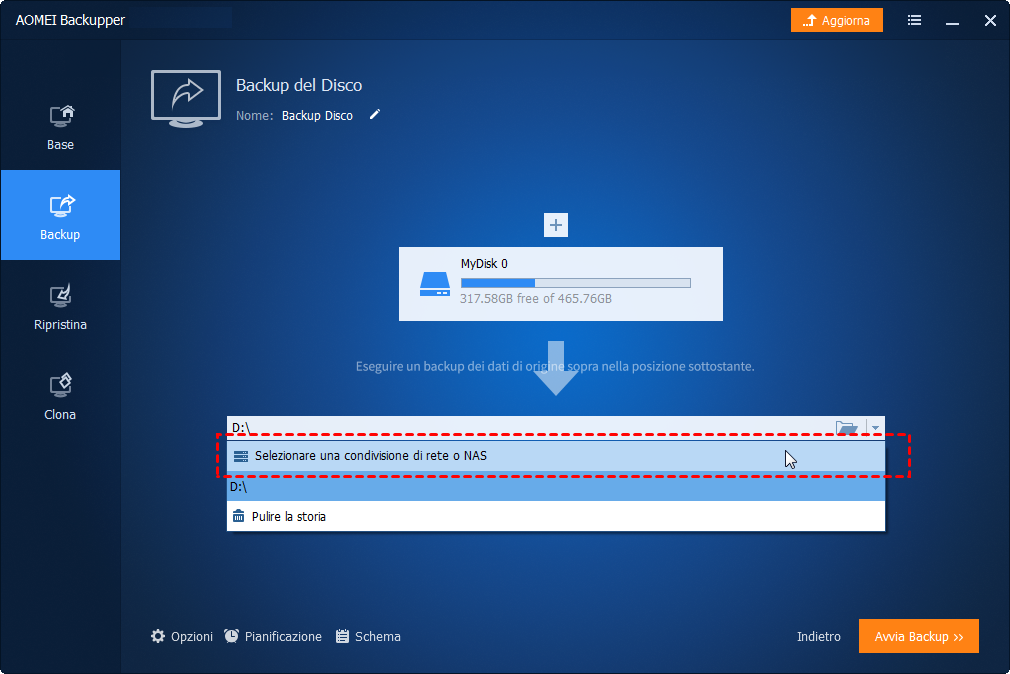Click the Pianificazione clock icon
1010x674 pixels.
(231, 636)
